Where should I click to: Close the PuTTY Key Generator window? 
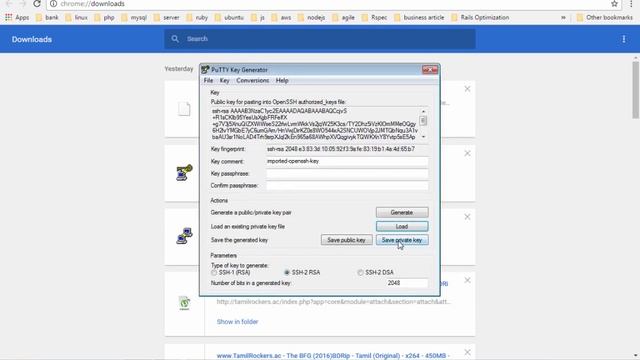(x=430, y=70)
